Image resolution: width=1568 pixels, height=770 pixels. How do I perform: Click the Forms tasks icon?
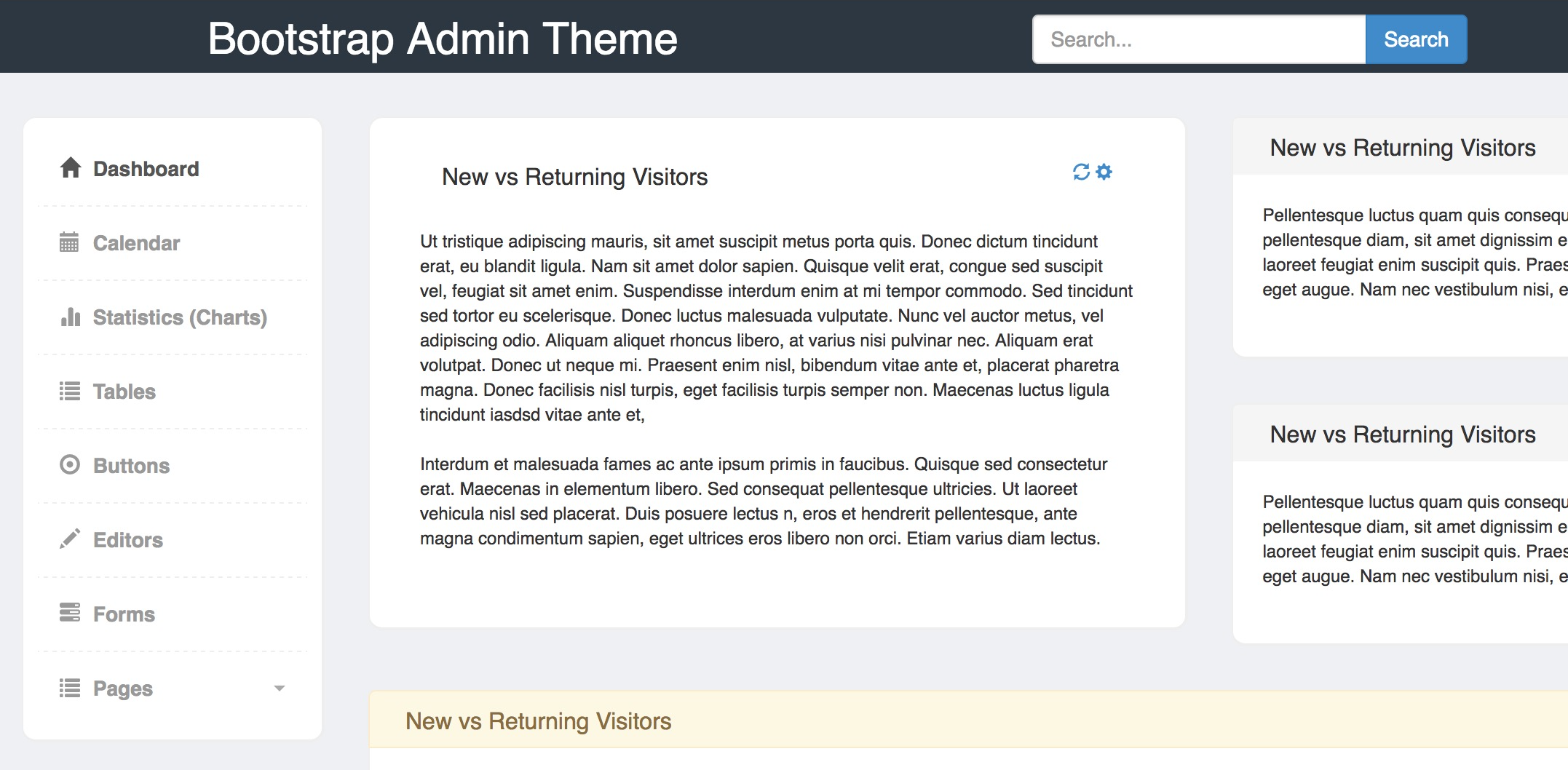click(70, 613)
